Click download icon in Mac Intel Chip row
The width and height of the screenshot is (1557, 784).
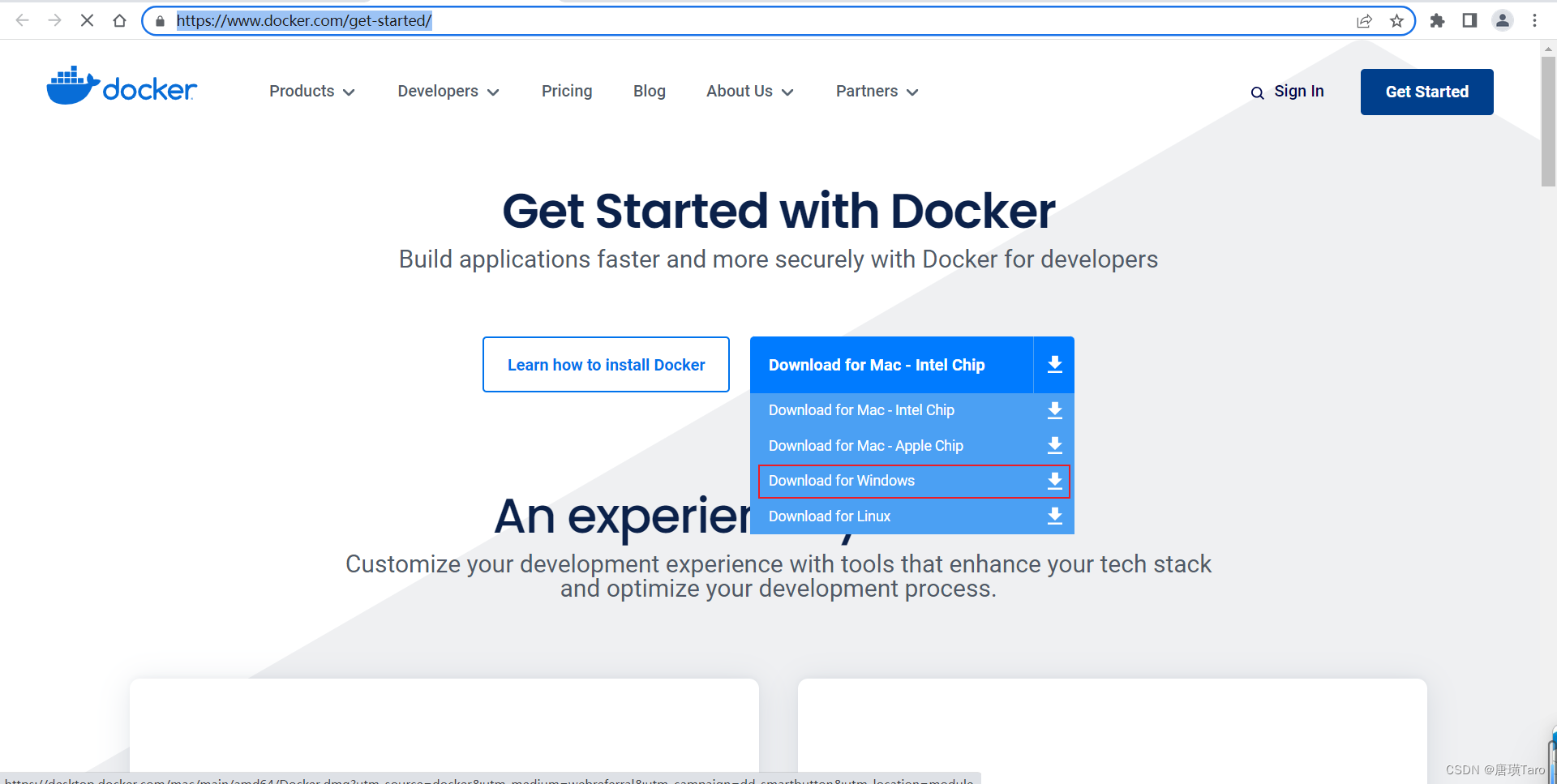[1054, 410]
